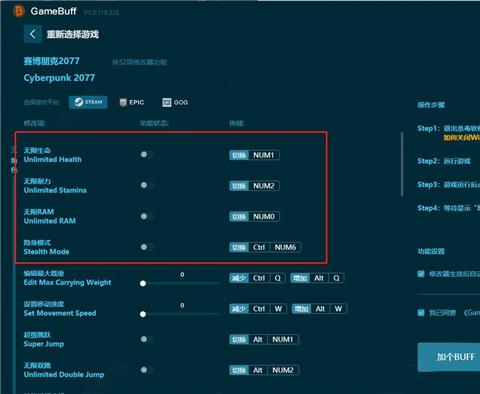The image size is (480, 394).
Task: Enable Unlimited RAM switch
Action: pyautogui.click(x=146, y=216)
